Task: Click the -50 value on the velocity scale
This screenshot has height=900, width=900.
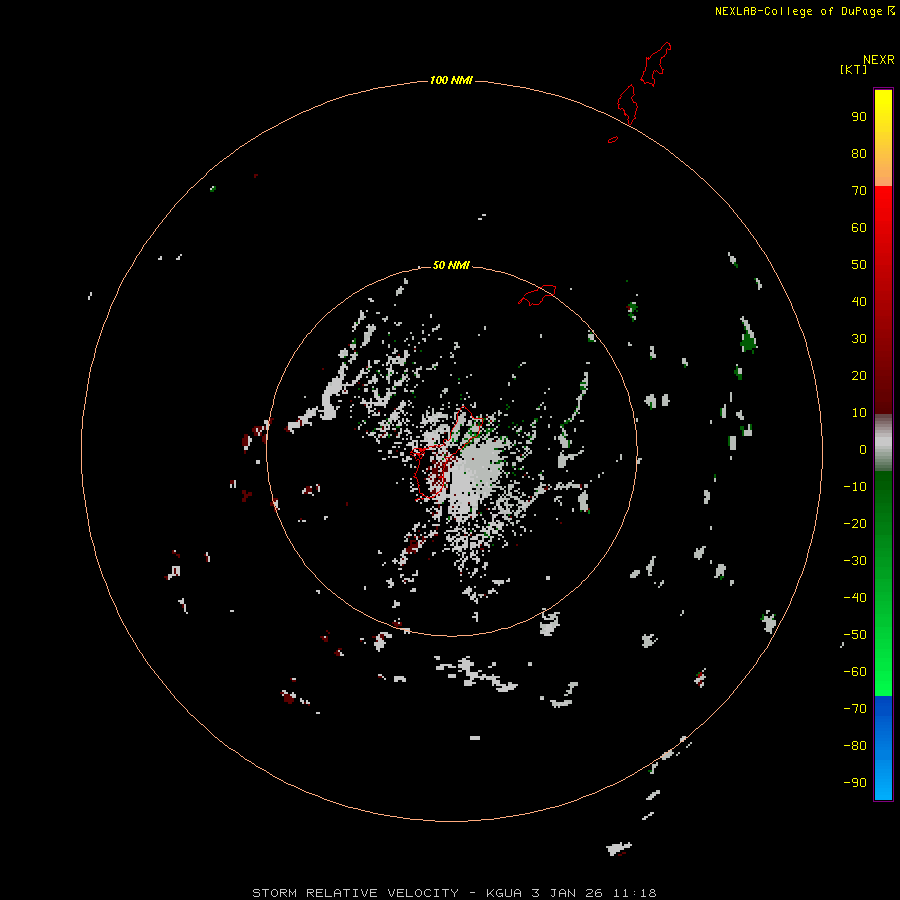Action: pyautogui.click(x=855, y=635)
